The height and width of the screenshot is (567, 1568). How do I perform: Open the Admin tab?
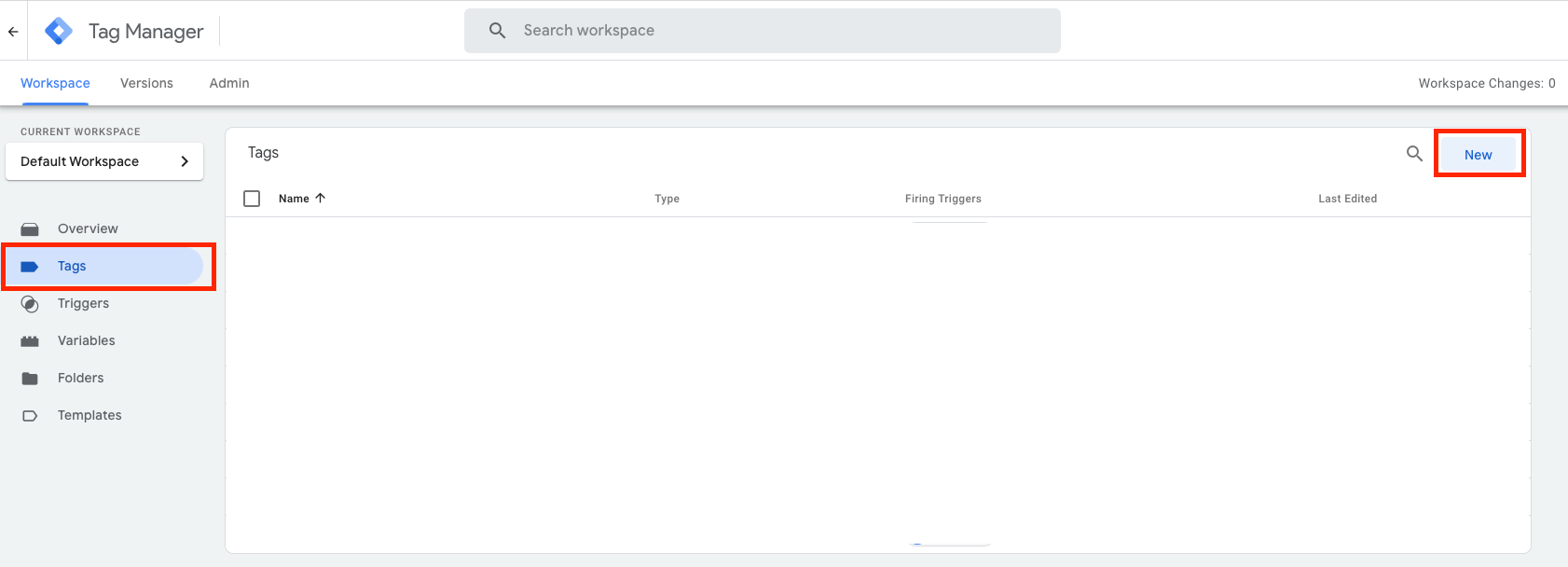tap(229, 83)
